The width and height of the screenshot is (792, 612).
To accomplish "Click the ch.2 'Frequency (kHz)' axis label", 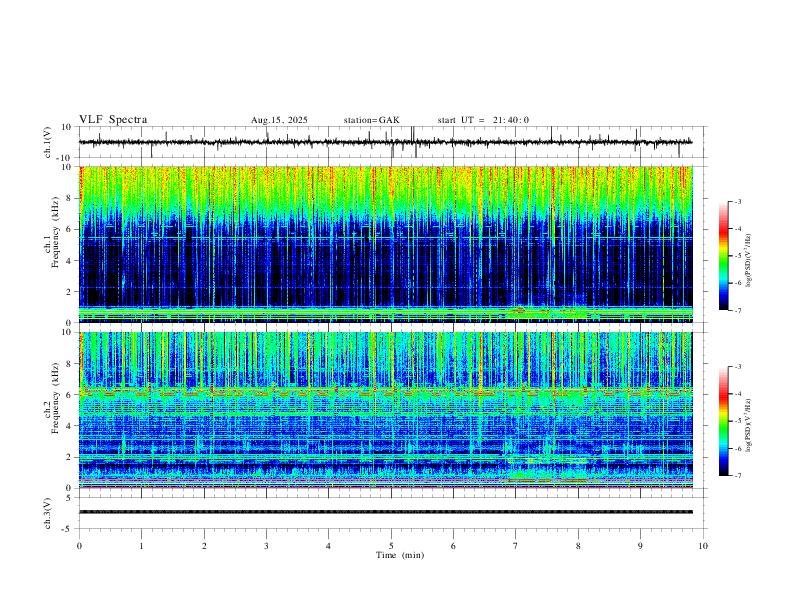I will click(56, 398).
